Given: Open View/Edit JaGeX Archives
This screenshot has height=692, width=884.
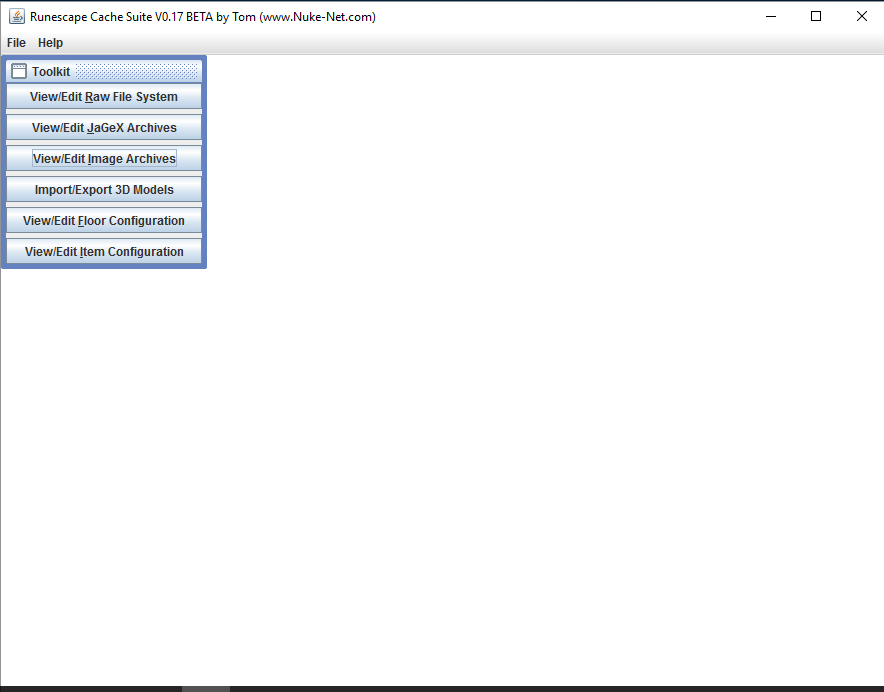Looking at the screenshot, I should [104, 127].
